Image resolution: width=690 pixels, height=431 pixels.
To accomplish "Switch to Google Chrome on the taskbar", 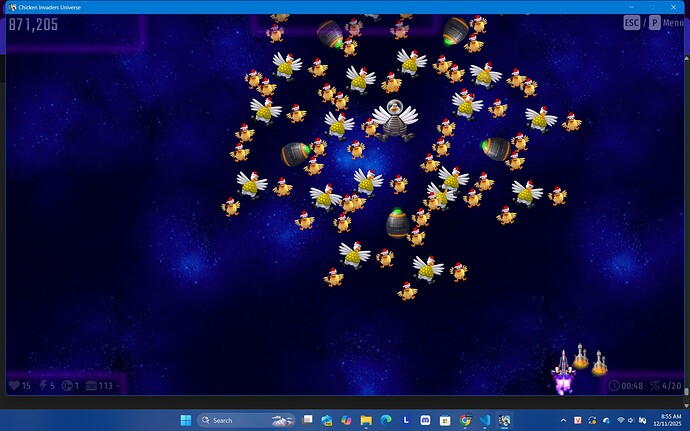I will point(465,420).
